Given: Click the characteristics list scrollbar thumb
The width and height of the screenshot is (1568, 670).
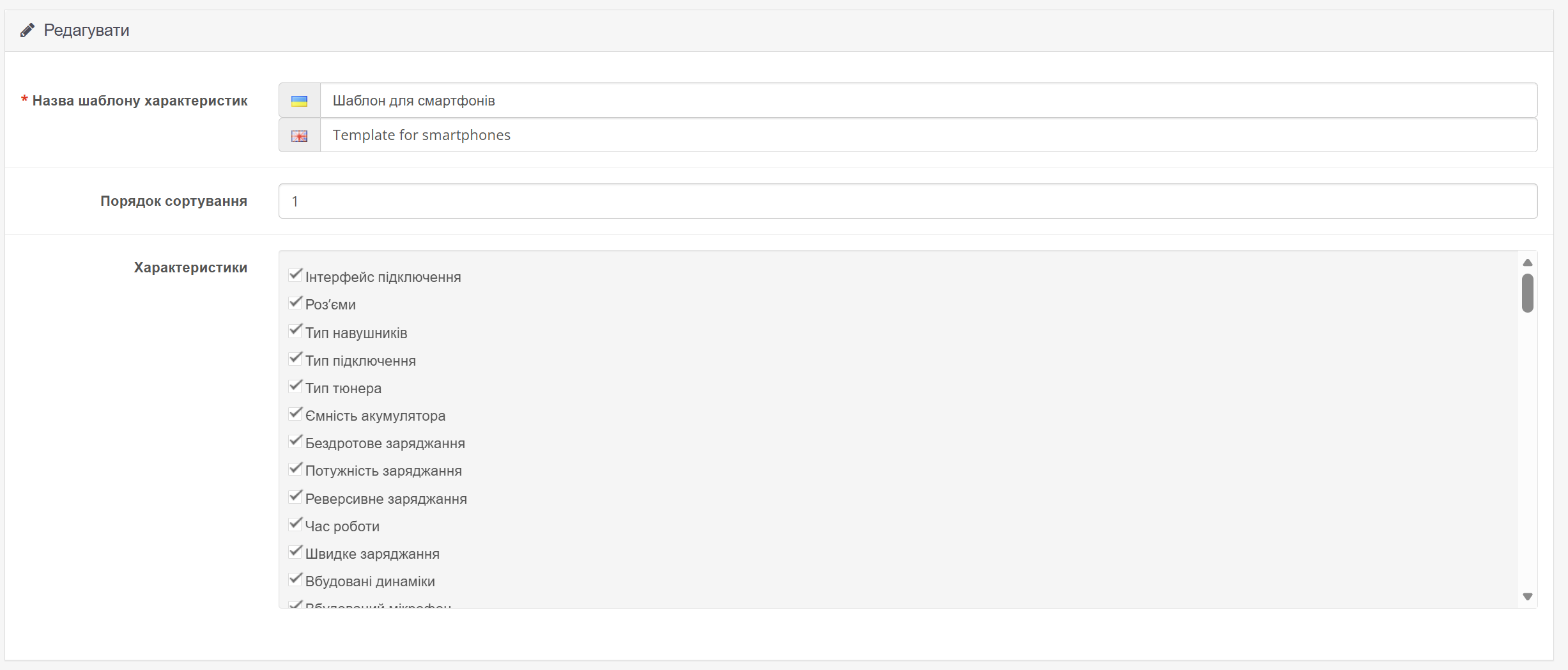Looking at the screenshot, I should (x=1528, y=293).
